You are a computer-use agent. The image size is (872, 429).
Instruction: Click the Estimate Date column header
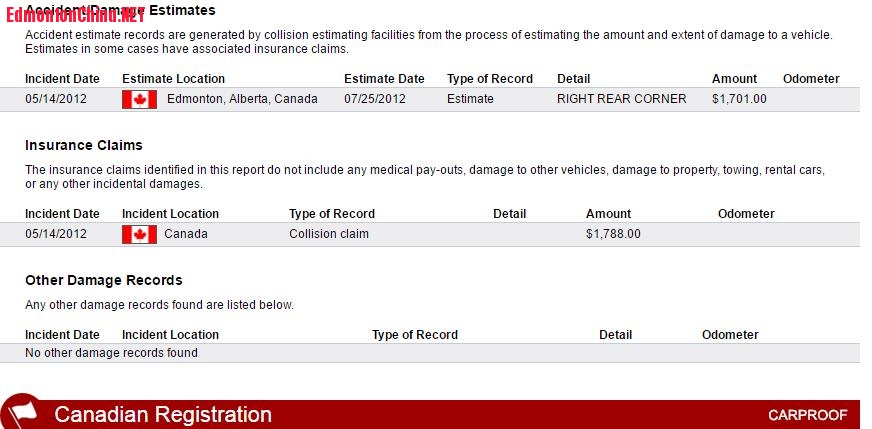(x=384, y=79)
